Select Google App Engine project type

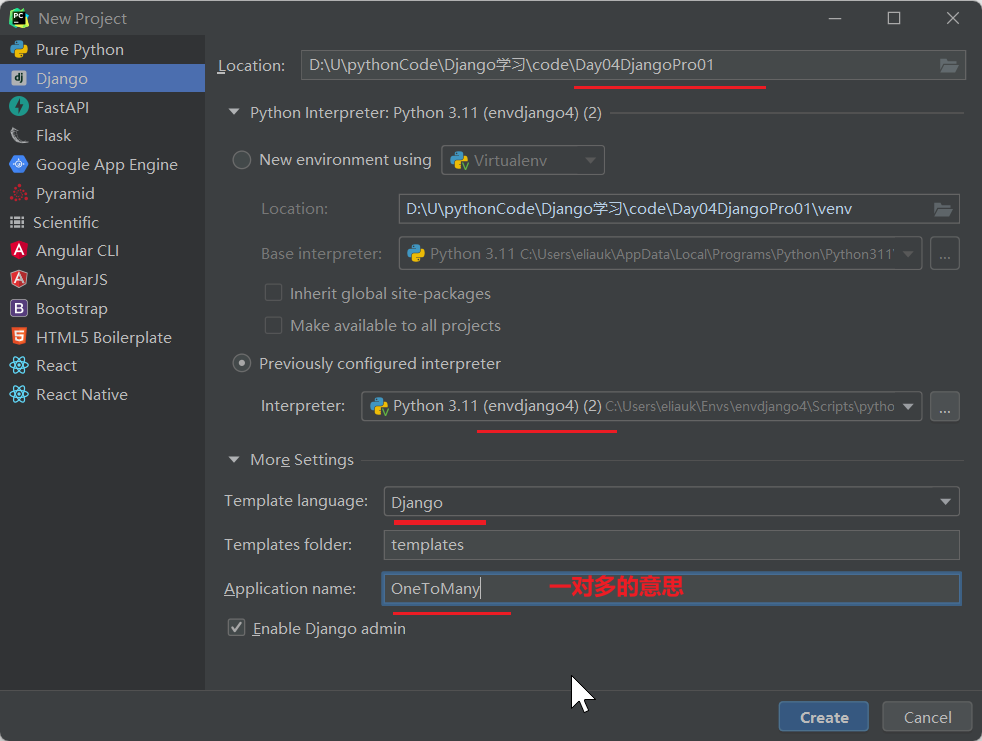click(102, 164)
